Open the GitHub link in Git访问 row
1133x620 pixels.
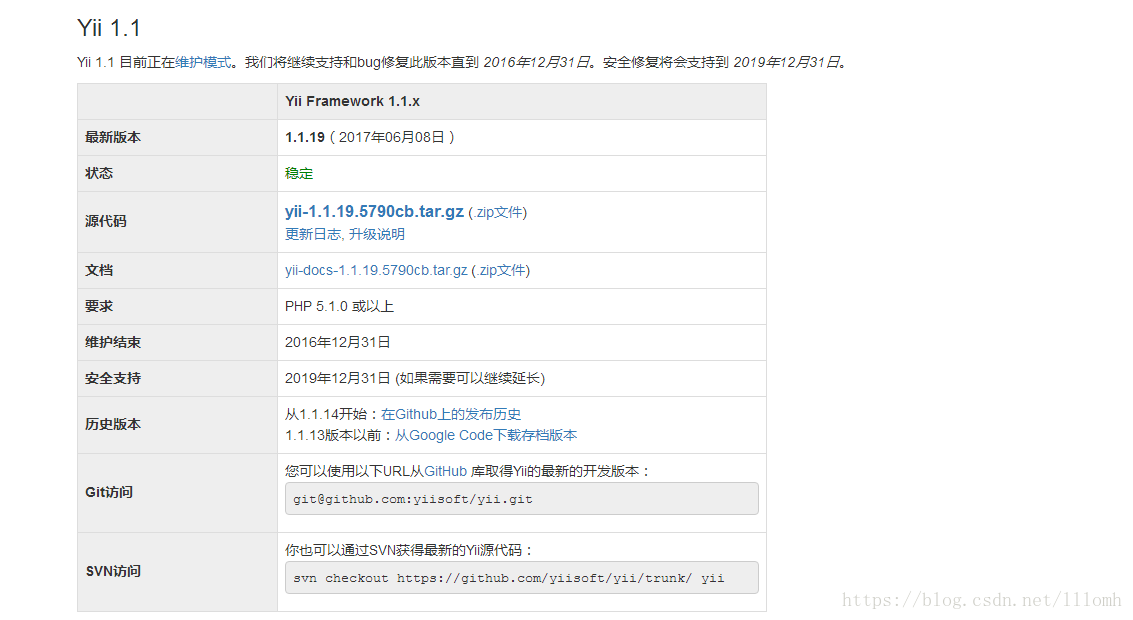(x=445, y=471)
